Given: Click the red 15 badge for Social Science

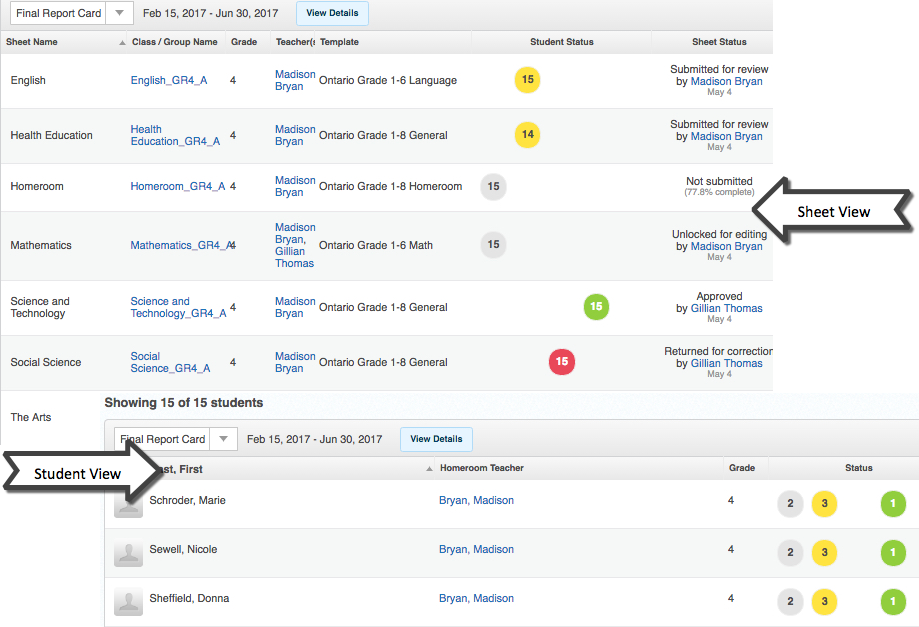Looking at the screenshot, I should coord(561,362).
